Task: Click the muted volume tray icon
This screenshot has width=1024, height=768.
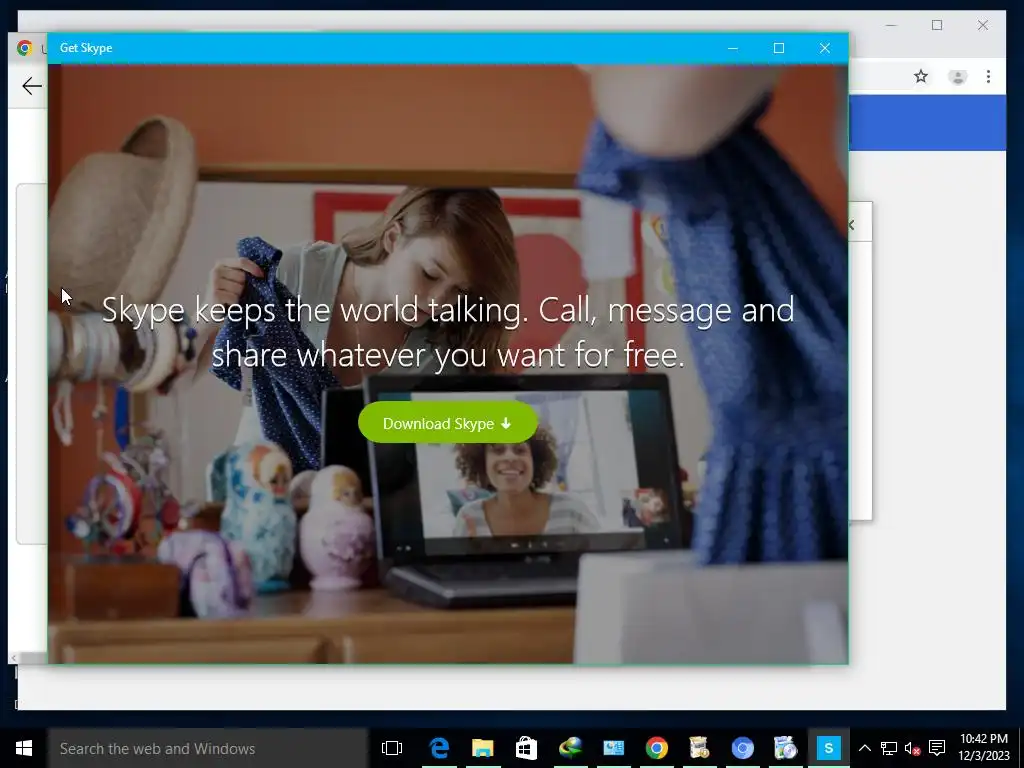Action: (x=912, y=748)
